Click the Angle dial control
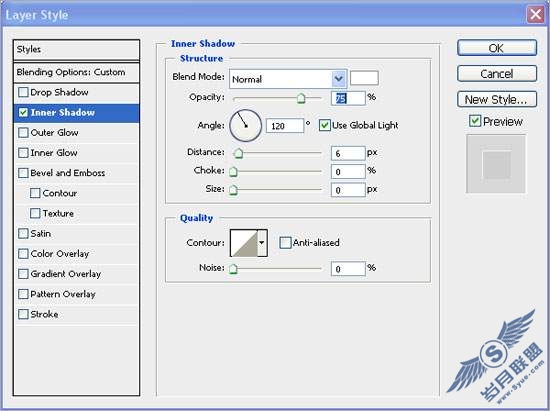 [246, 125]
